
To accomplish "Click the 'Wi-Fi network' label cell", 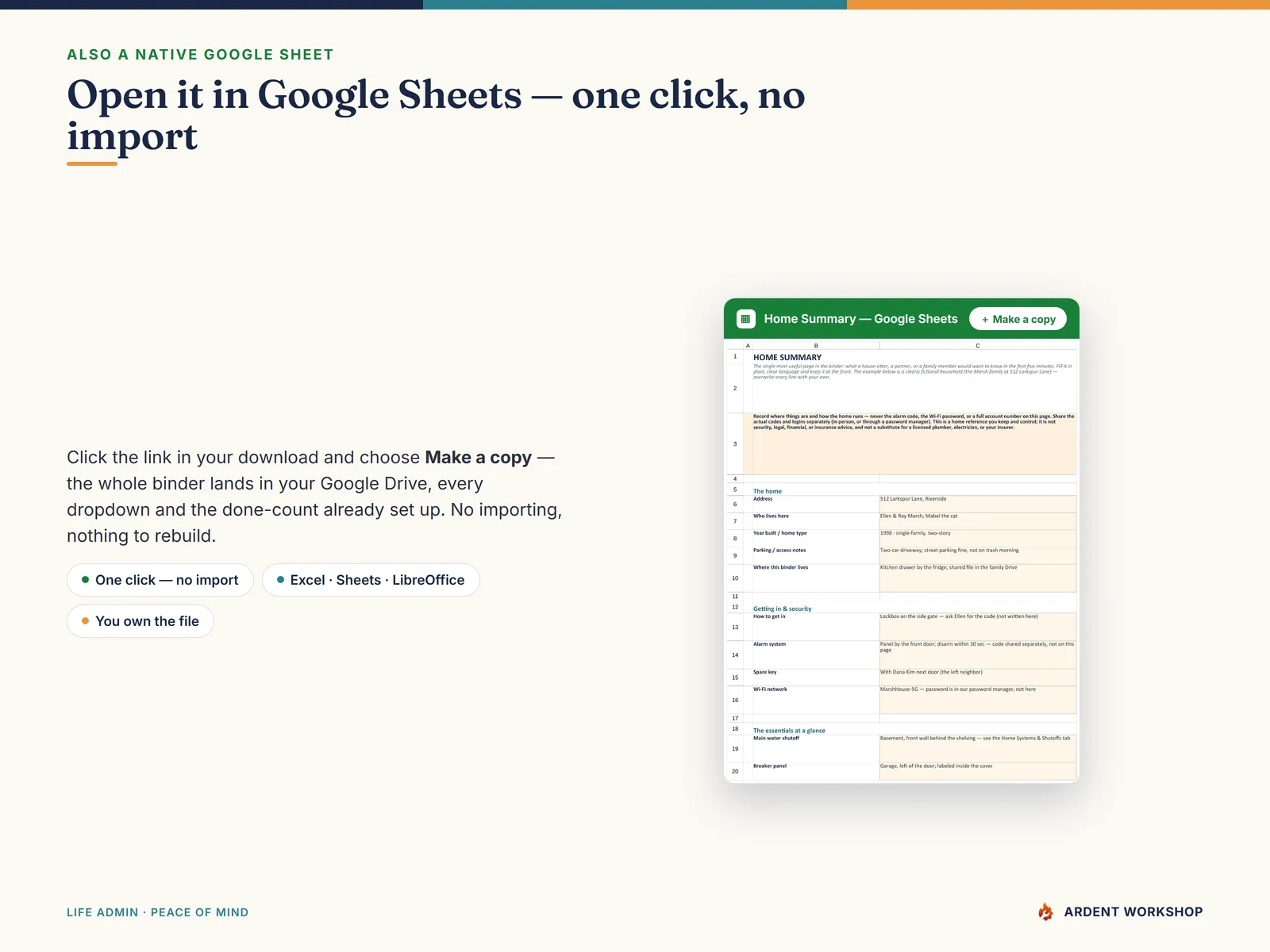I will pyautogui.click(x=815, y=700).
